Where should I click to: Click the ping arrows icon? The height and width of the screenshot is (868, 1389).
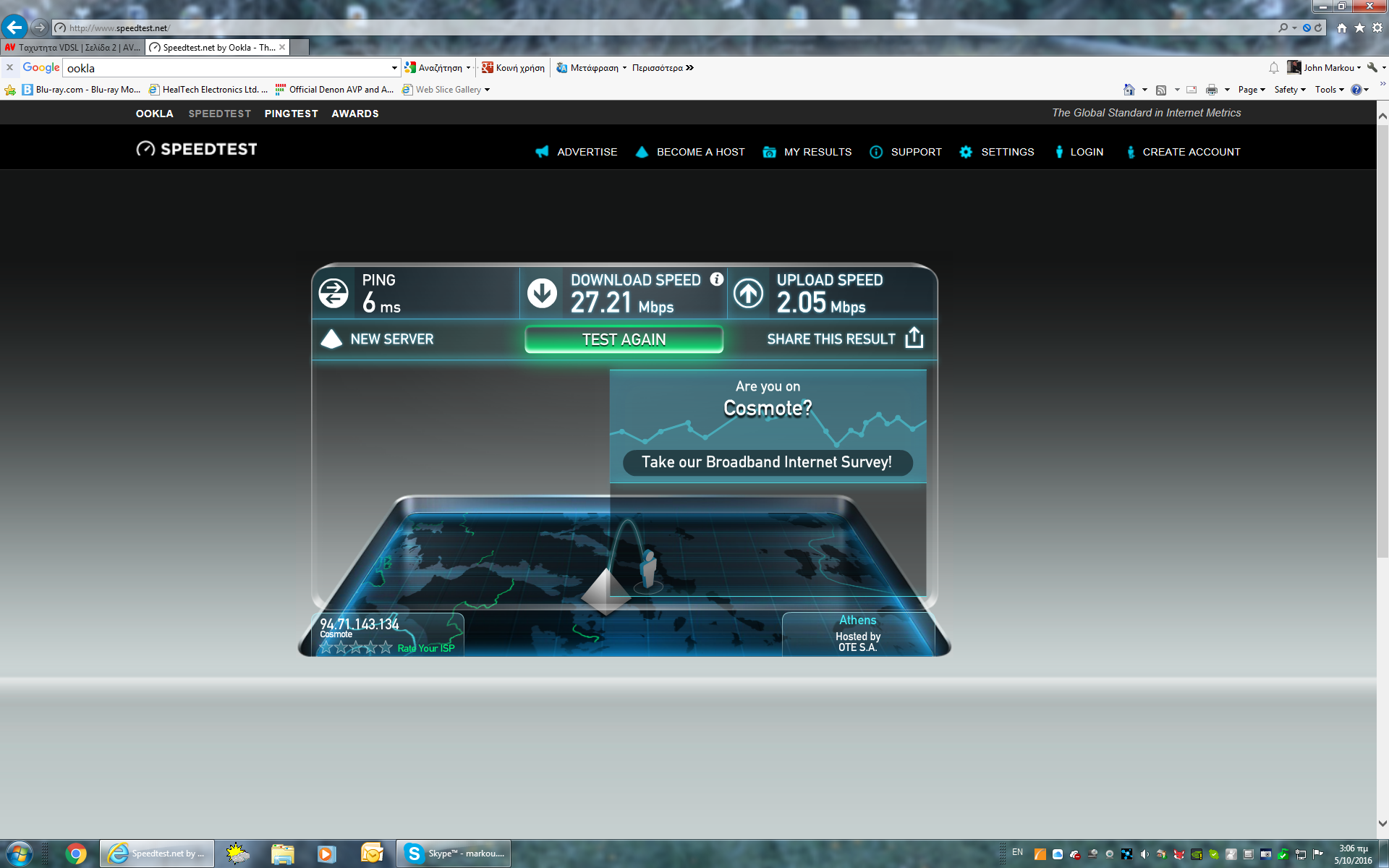coord(334,294)
